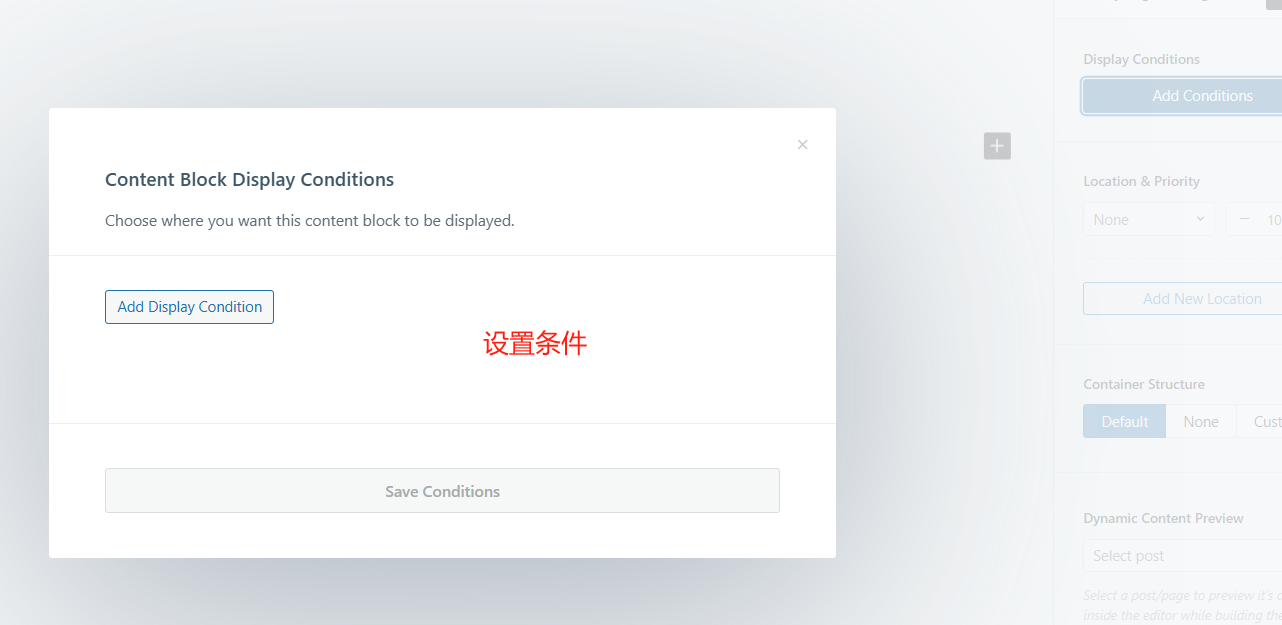Choose the Custom container structure option
This screenshot has width=1282, height=625.
point(1269,421)
